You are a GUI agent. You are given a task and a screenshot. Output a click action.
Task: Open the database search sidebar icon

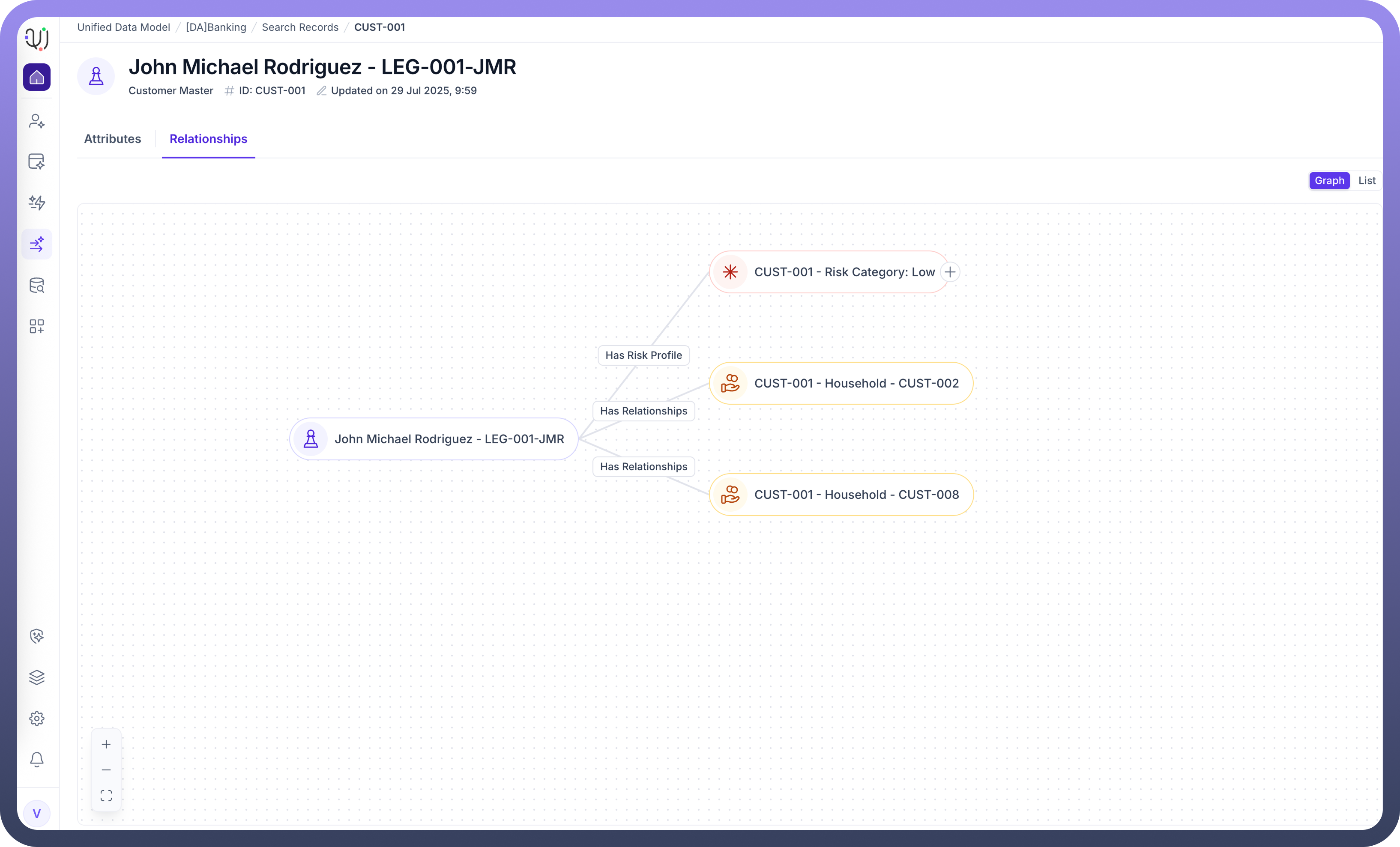tap(37, 285)
